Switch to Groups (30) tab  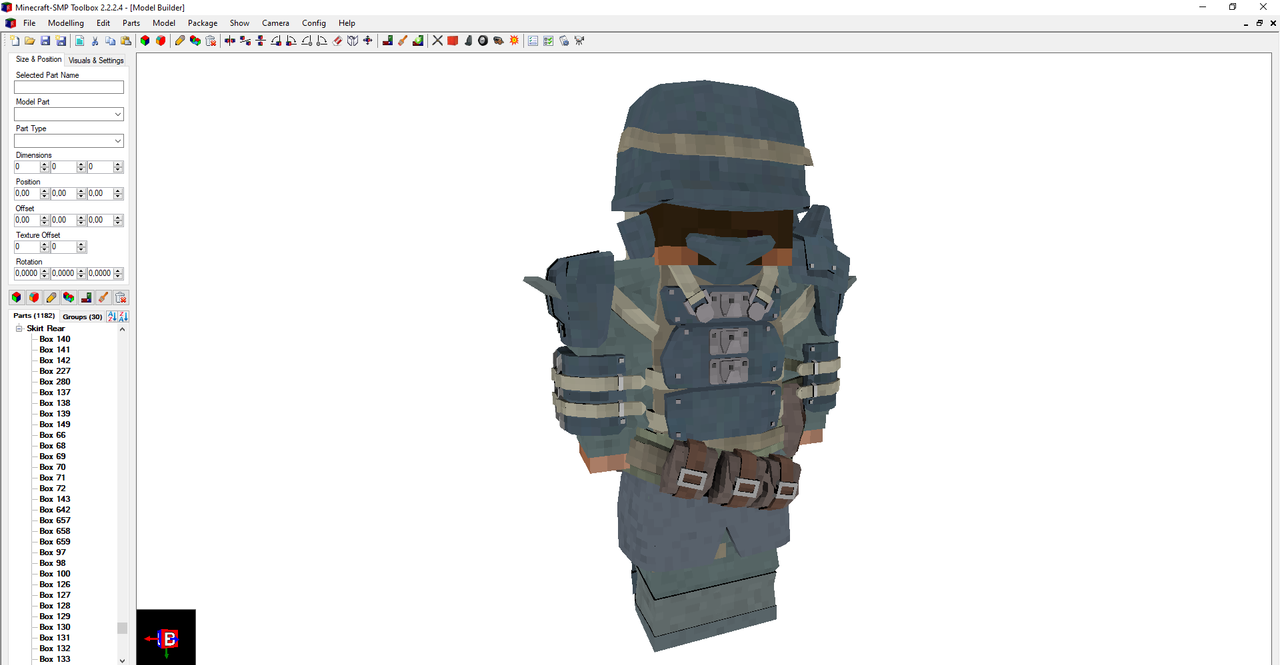coord(83,316)
